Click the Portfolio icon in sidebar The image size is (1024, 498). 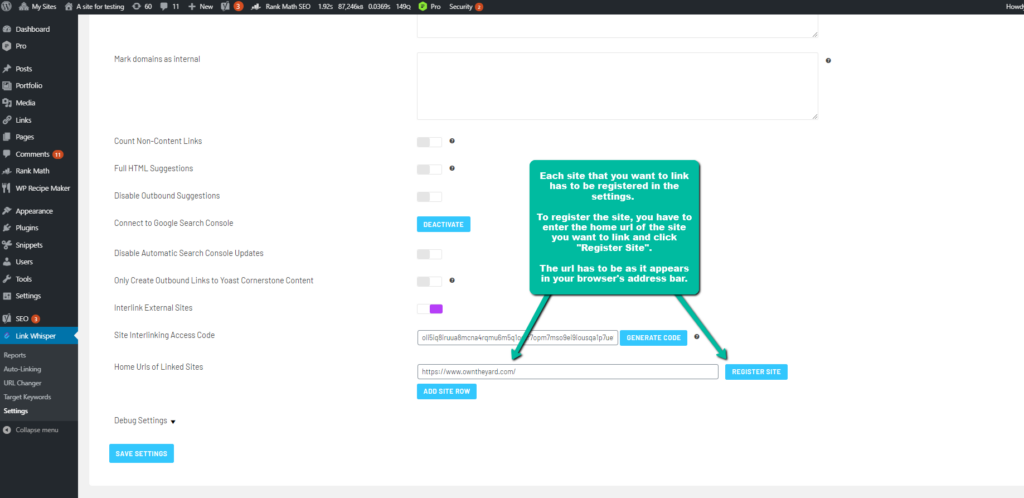[x=7, y=86]
